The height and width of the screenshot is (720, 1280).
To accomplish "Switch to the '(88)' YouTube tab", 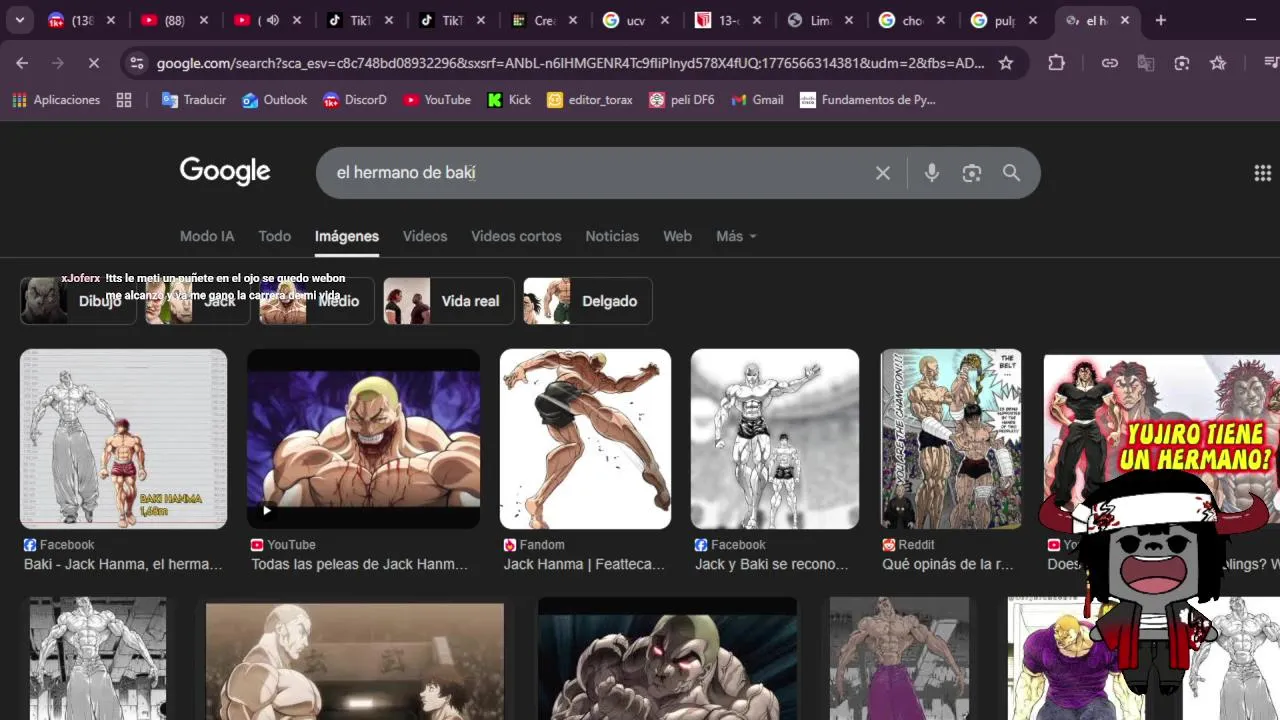I will click(x=174, y=20).
